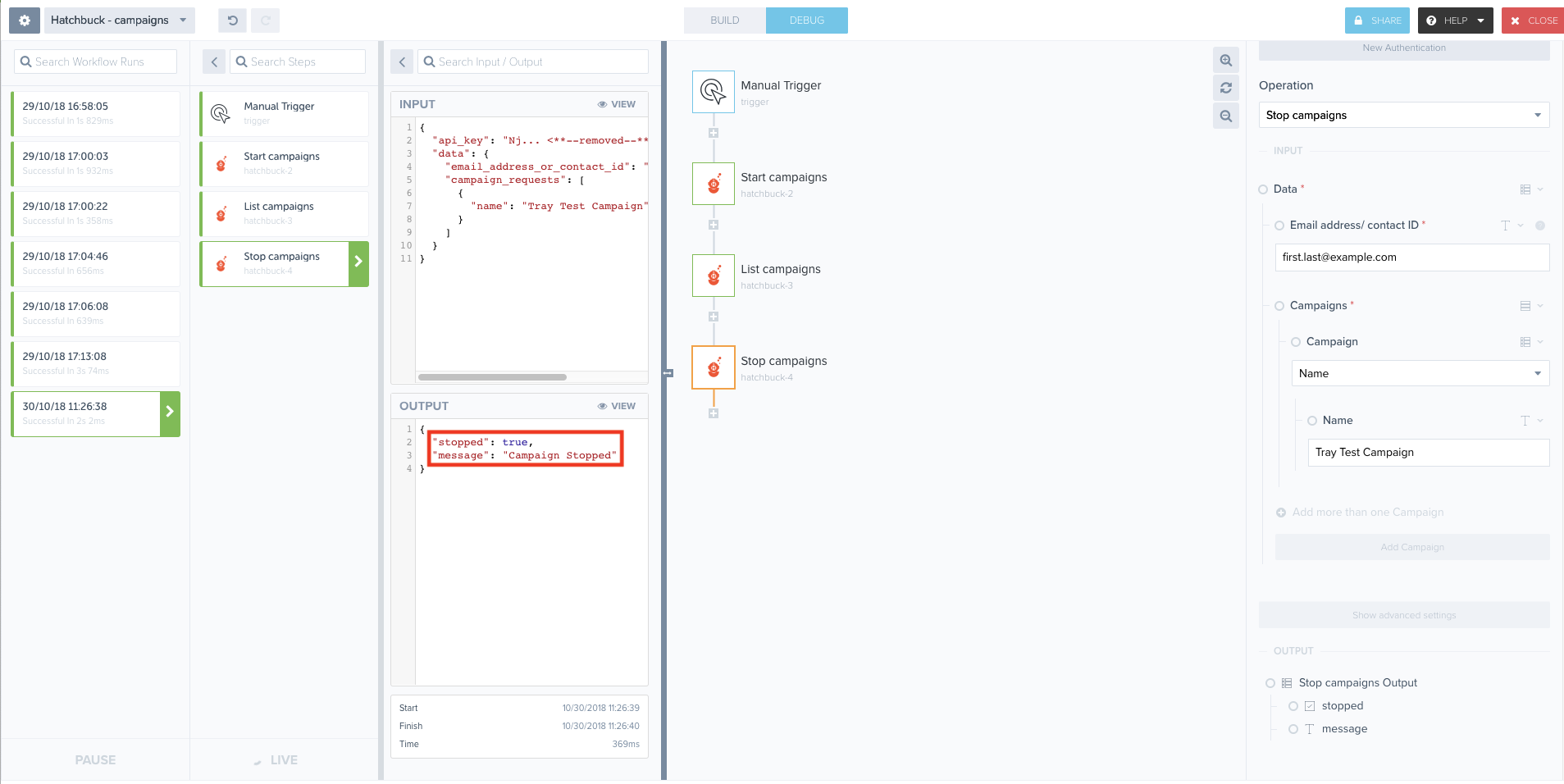The width and height of the screenshot is (1564, 784).
Task: Click the SHARE button
Action: (1377, 21)
